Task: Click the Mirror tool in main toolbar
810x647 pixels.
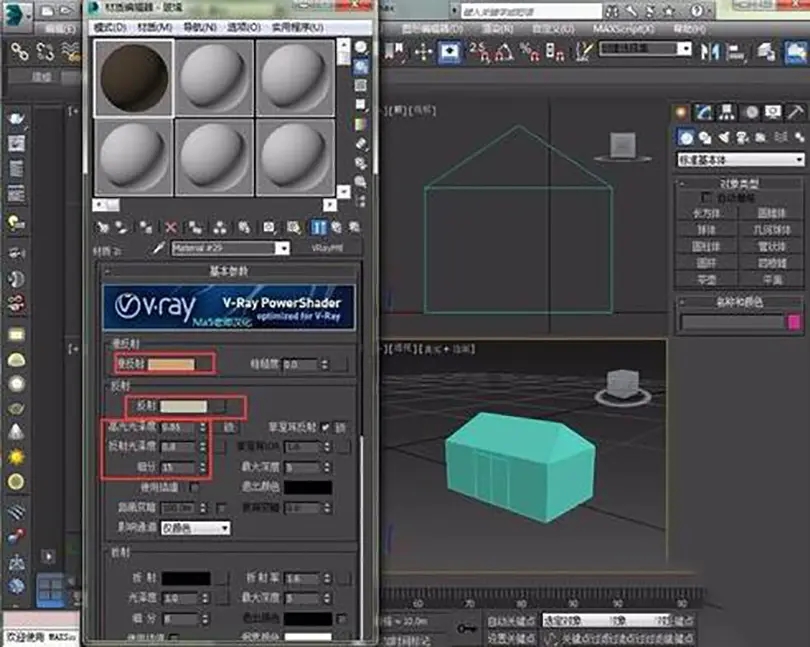Action: 710,52
